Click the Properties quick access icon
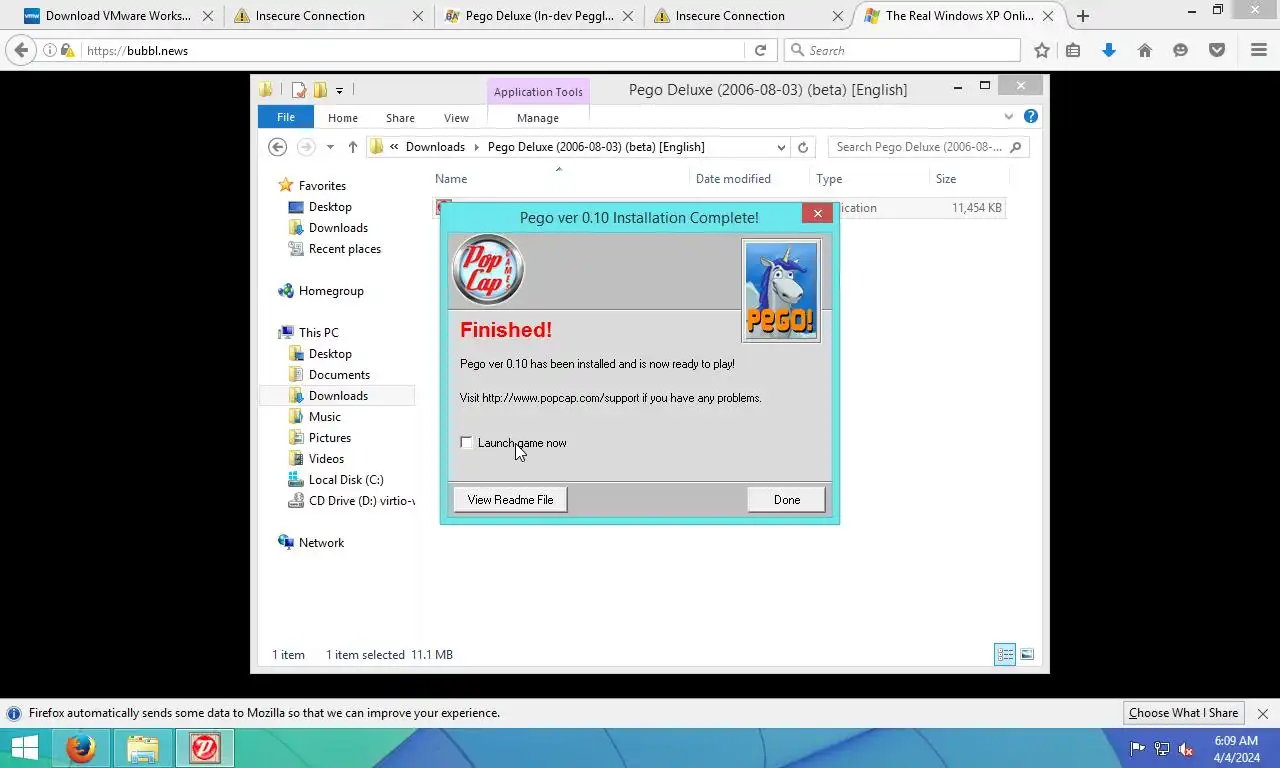 pyautogui.click(x=298, y=90)
